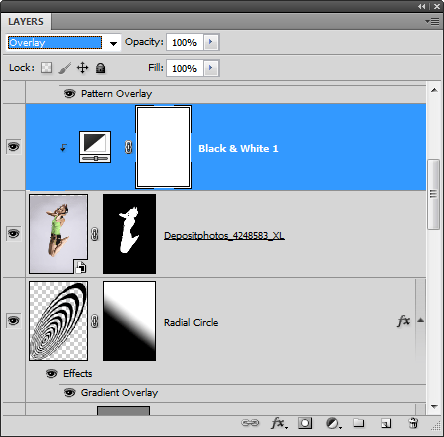444x437 pixels.
Task: Click the Fill percentage input field
Action: click(x=185, y=68)
